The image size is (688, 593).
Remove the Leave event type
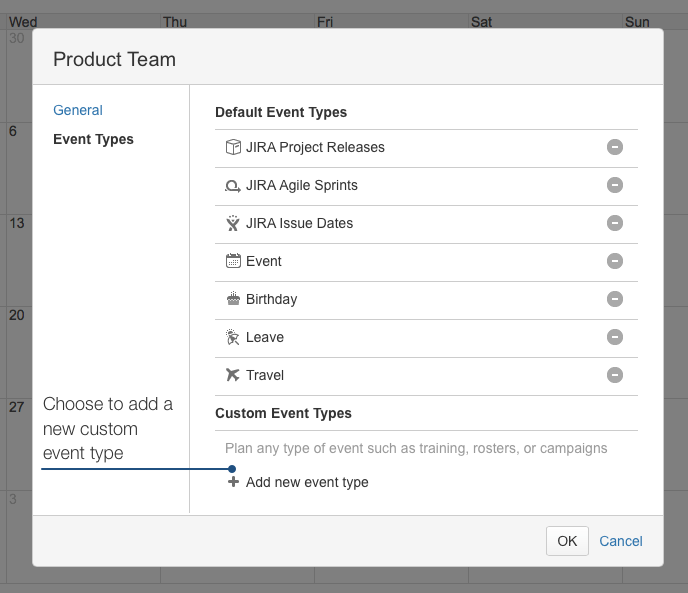click(615, 337)
